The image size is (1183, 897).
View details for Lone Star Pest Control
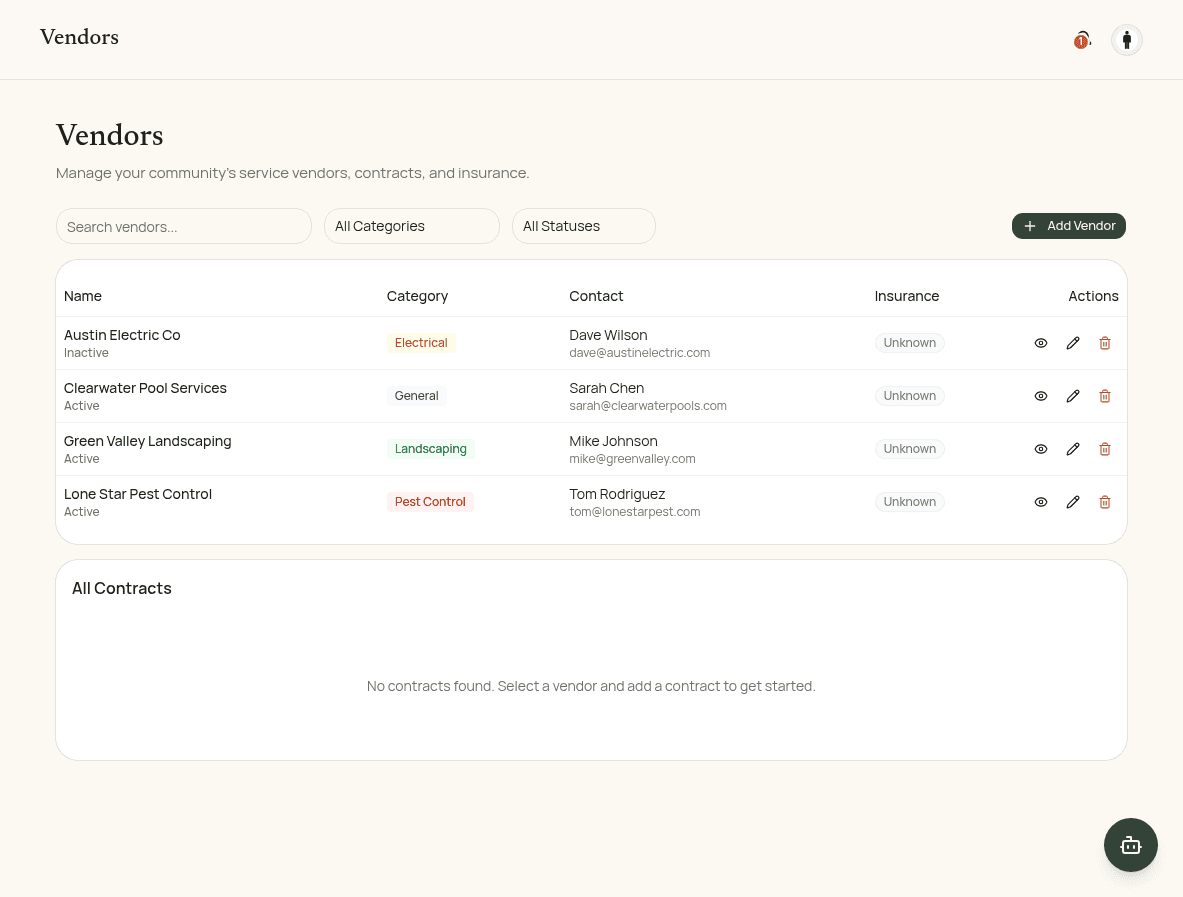[x=1040, y=502]
